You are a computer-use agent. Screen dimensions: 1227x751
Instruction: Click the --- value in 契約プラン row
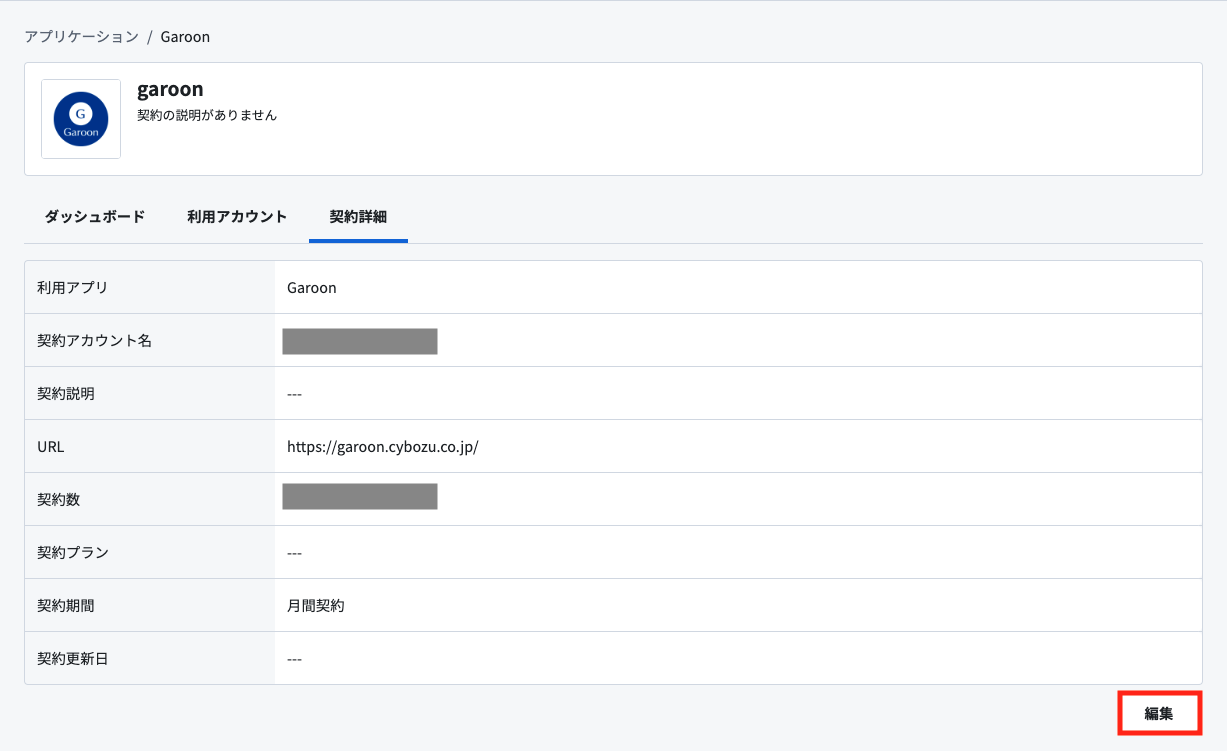point(294,553)
